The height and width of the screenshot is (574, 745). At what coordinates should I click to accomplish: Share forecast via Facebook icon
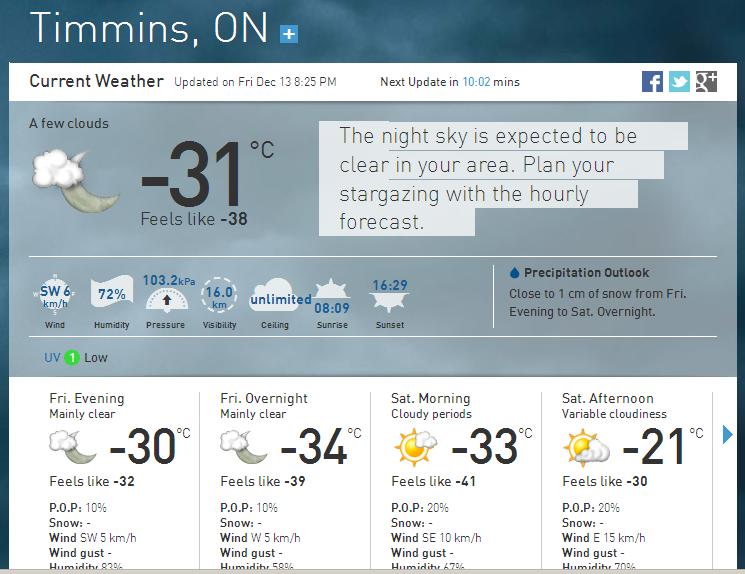(652, 82)
